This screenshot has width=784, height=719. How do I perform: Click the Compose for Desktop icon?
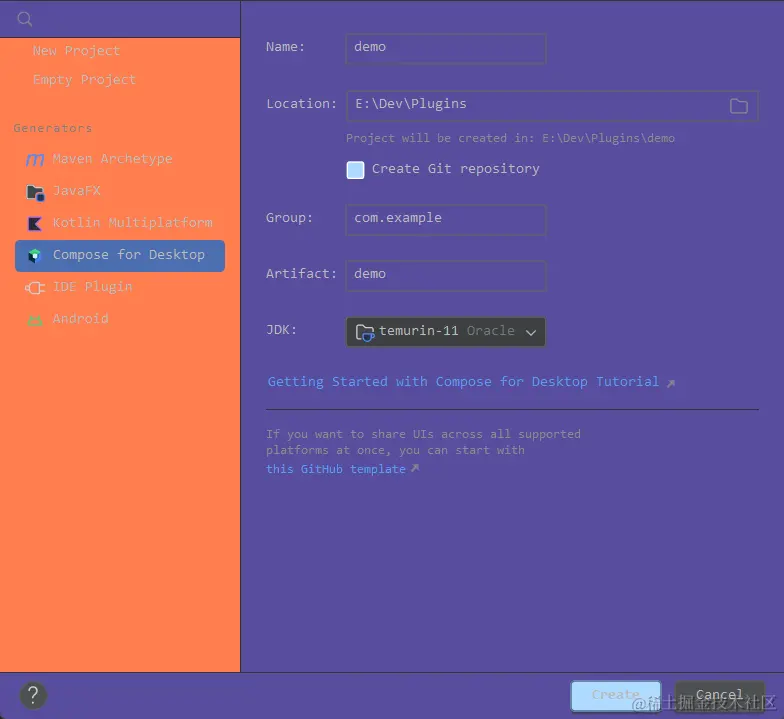(x=35, y=256)
